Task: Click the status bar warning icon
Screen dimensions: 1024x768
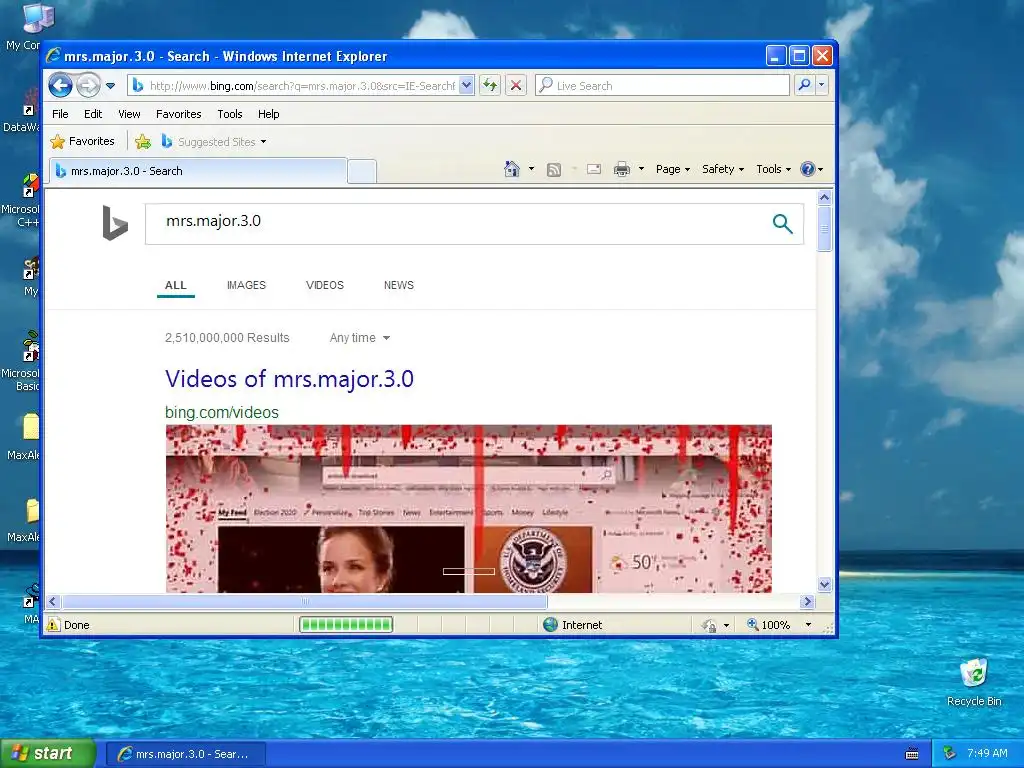Action: click(54, 625)
